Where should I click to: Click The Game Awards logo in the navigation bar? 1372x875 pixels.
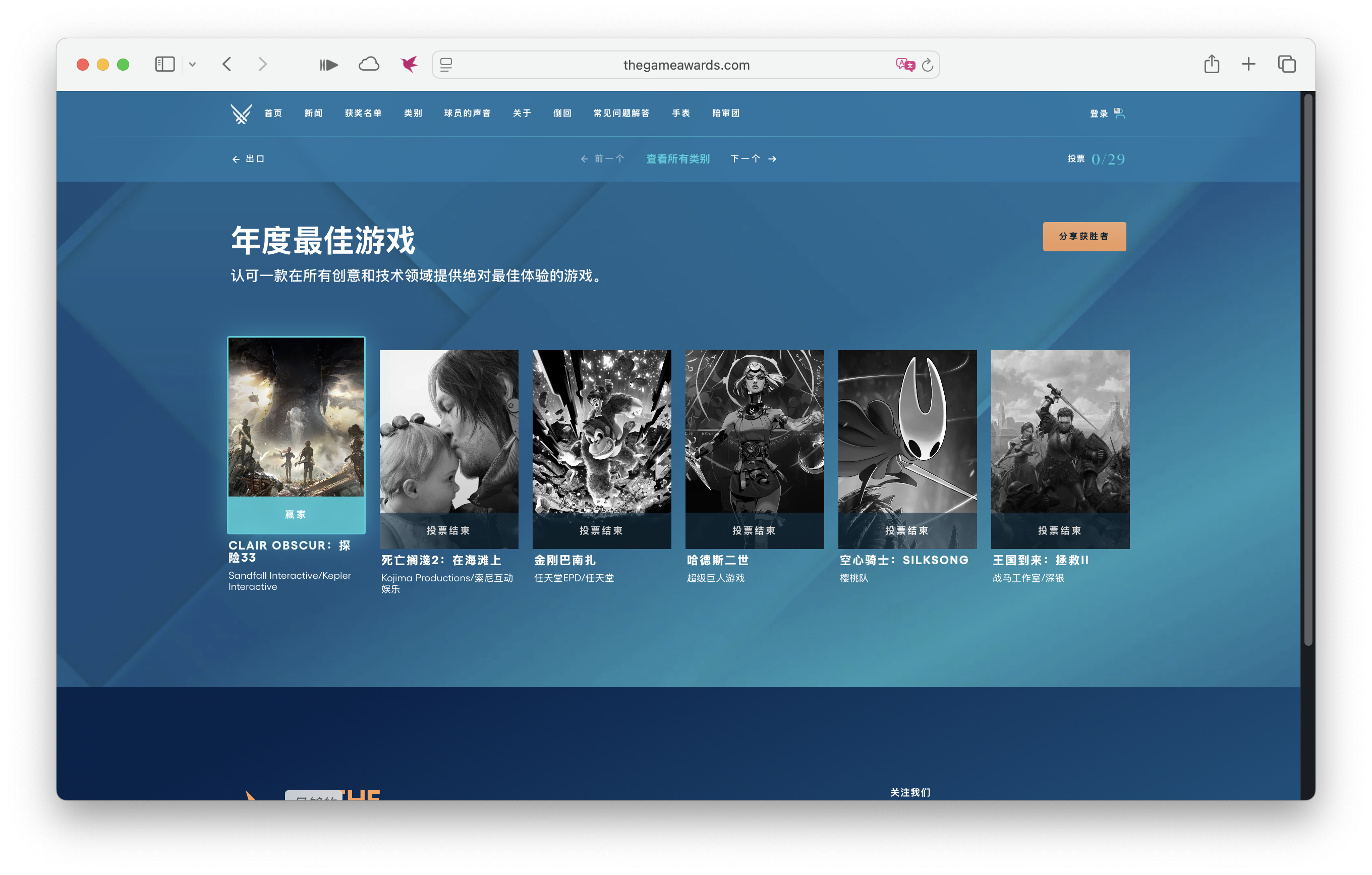click(x=242, y=114)
